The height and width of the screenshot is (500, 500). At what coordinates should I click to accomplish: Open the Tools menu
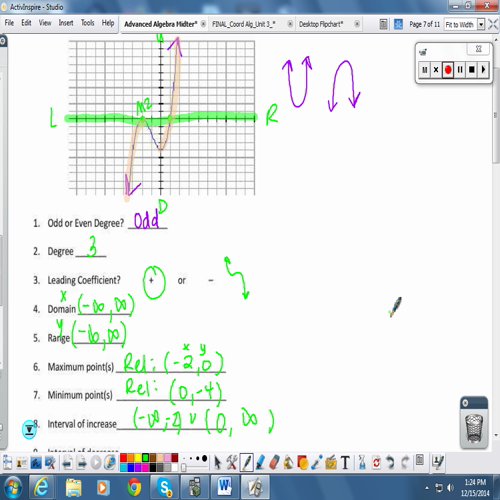point(87,23)
